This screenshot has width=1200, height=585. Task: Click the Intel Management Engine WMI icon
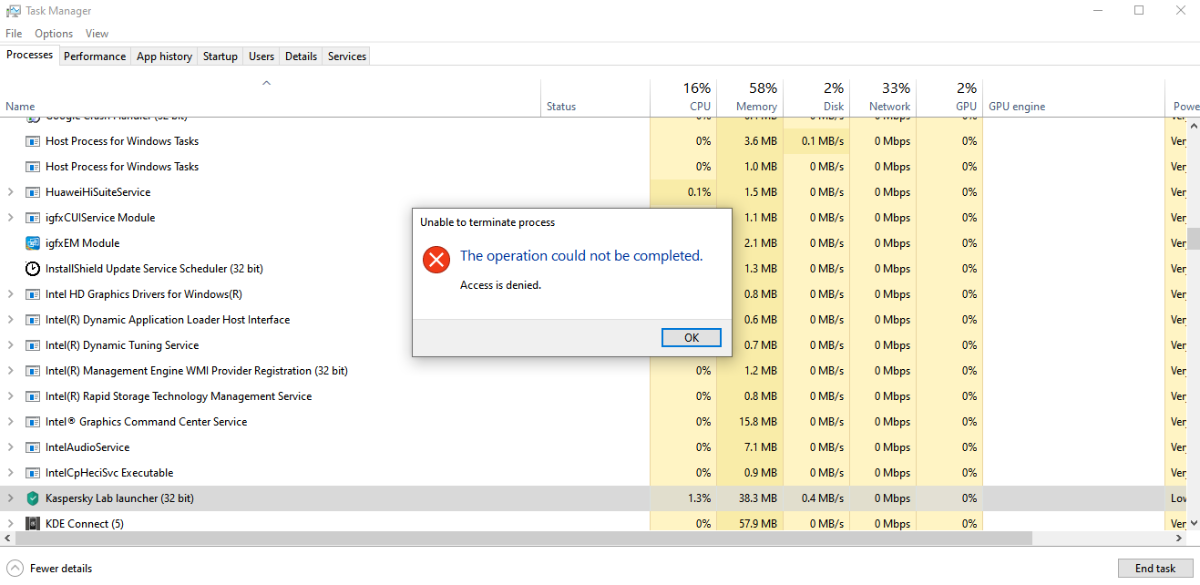tap(33, 371)
